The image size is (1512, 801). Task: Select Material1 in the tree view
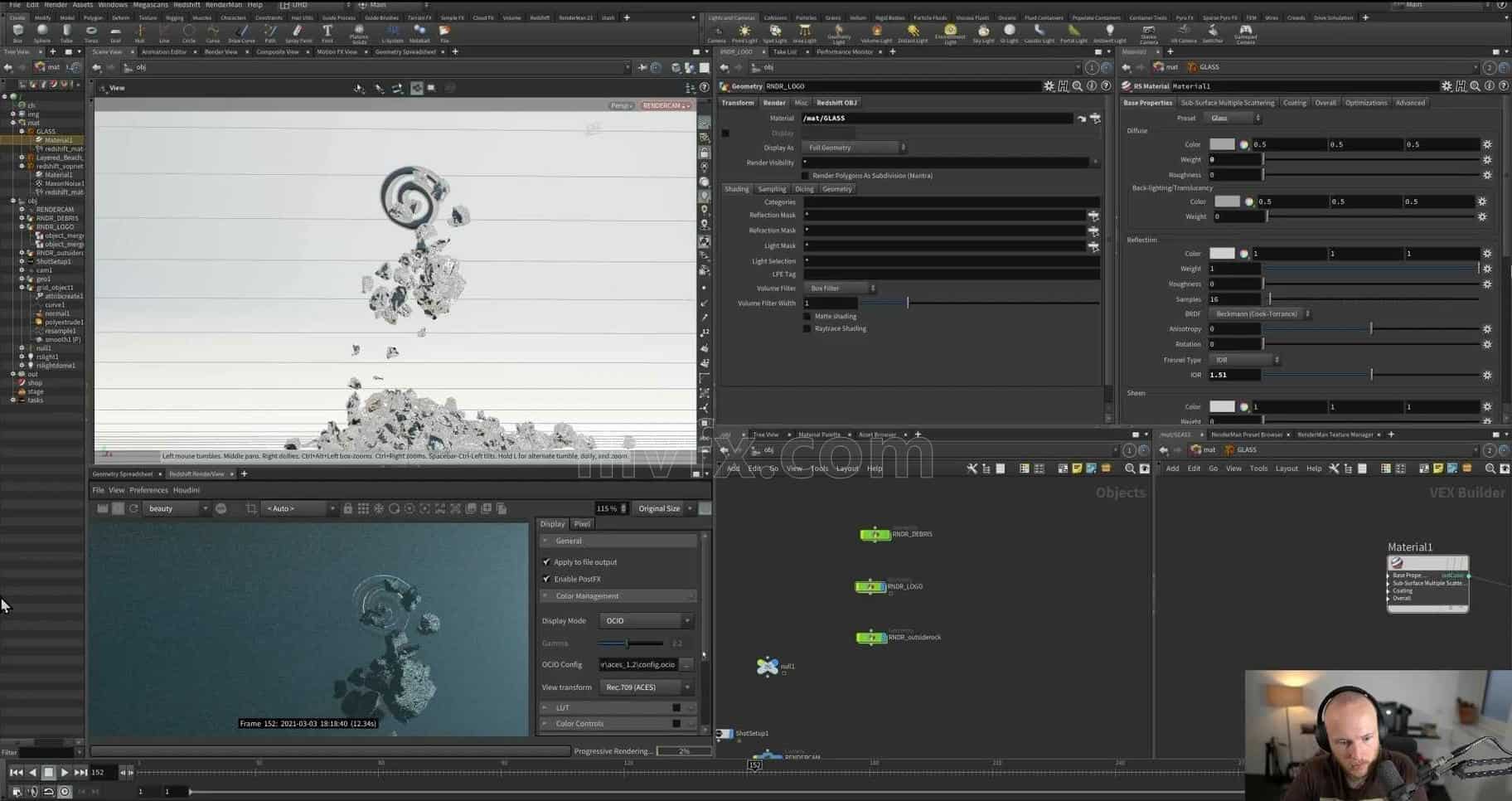(x=57, y=140)
